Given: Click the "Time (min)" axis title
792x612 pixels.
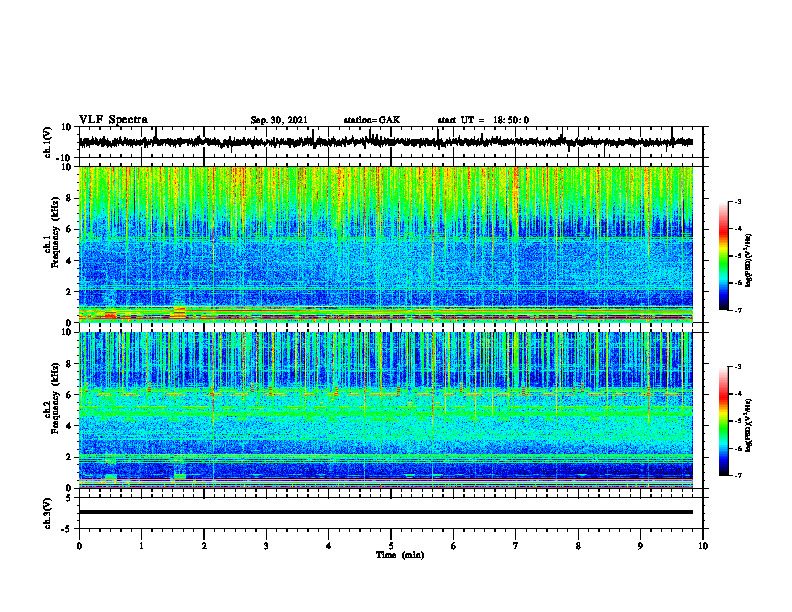Looking at the screenshot, I should tap(400, 555).
